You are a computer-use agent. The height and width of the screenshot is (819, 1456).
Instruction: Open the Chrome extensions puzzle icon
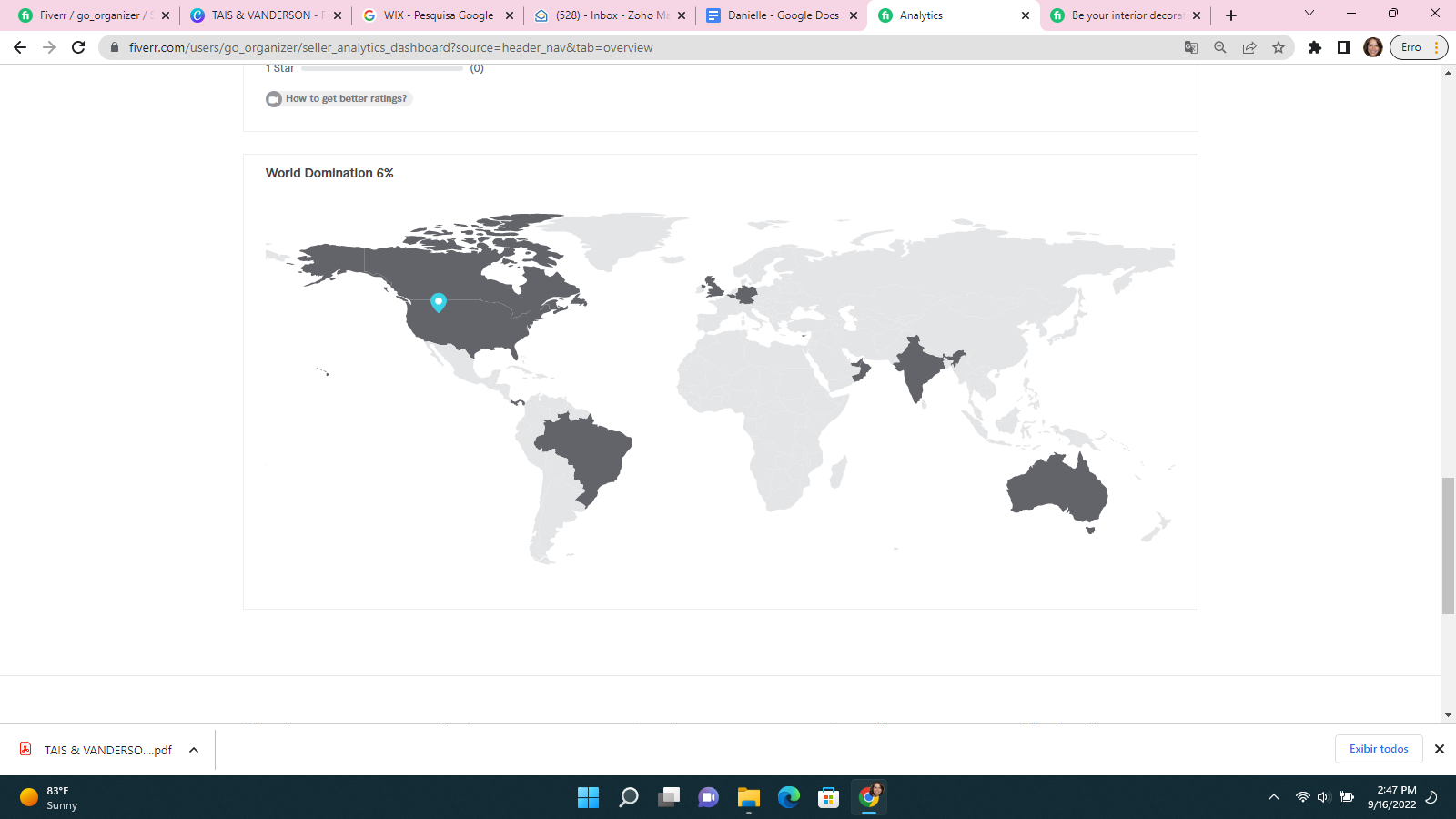point(1315,47)
